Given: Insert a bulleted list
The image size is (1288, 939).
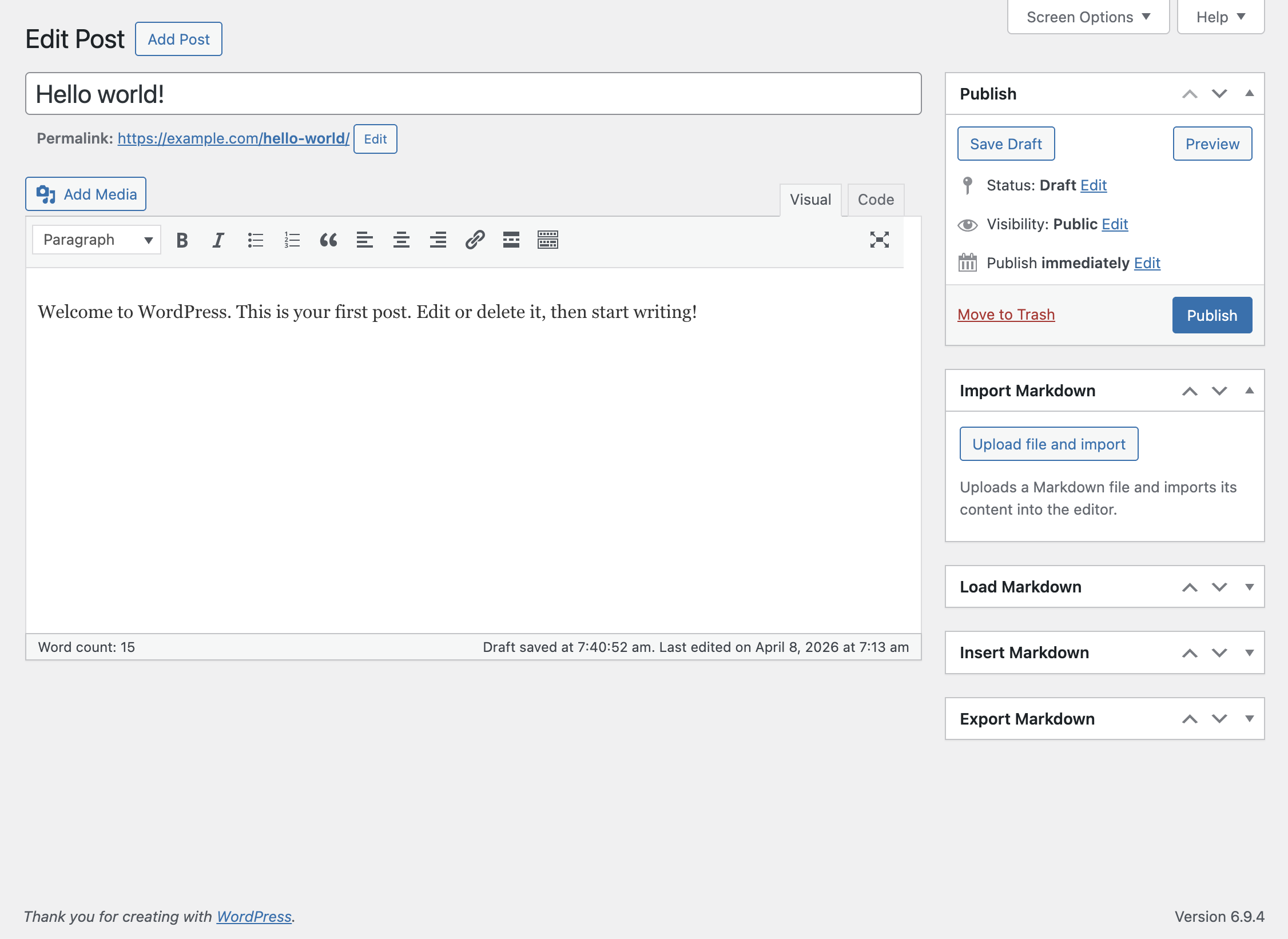Looking at the screenshot, I should 255,240.
